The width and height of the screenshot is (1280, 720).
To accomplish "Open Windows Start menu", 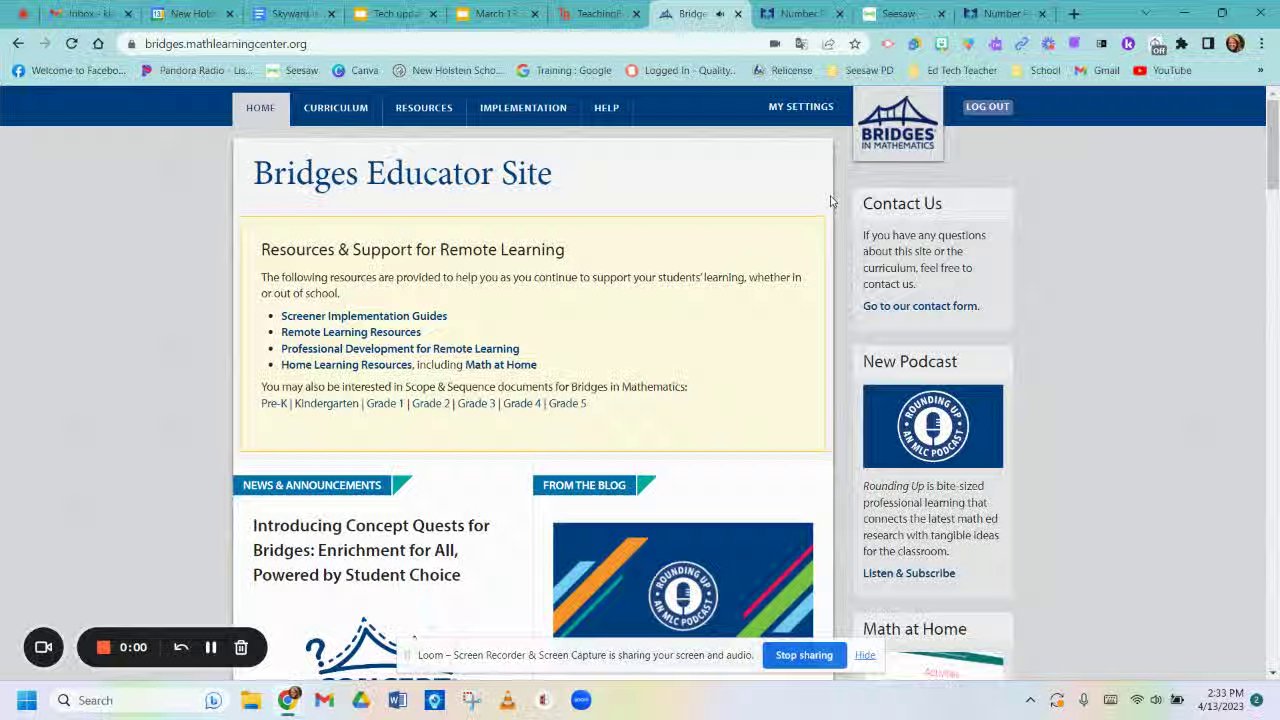I will tap(27, 700).
